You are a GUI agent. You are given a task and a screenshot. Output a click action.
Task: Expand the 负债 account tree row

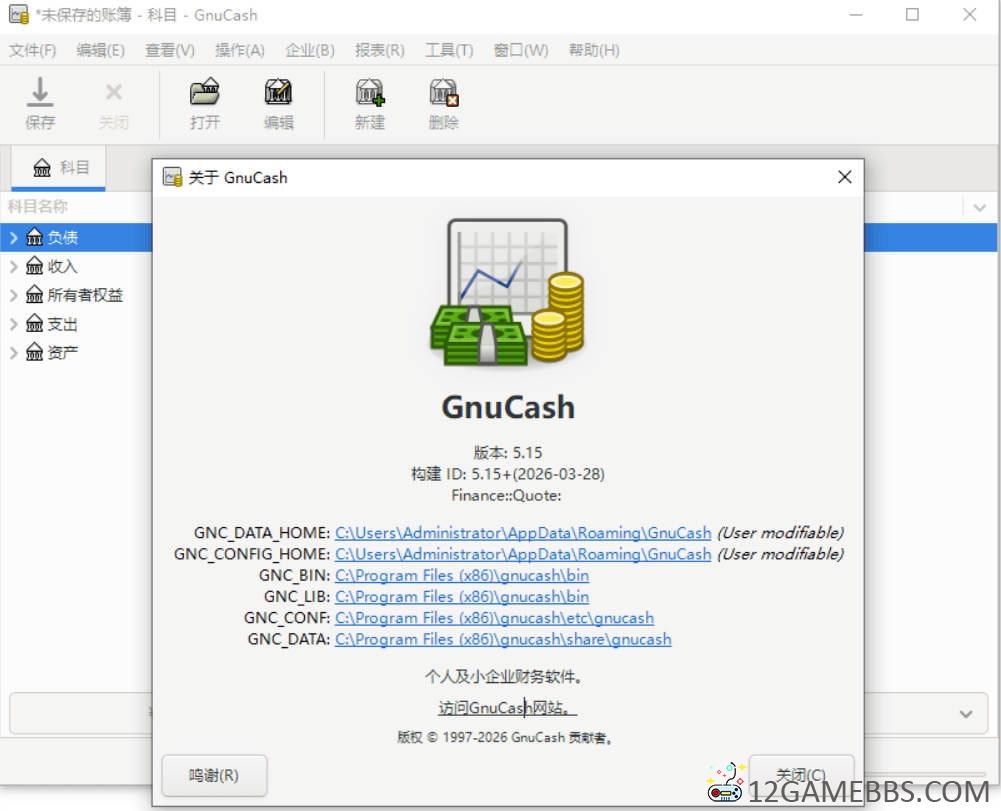[13, 238]
